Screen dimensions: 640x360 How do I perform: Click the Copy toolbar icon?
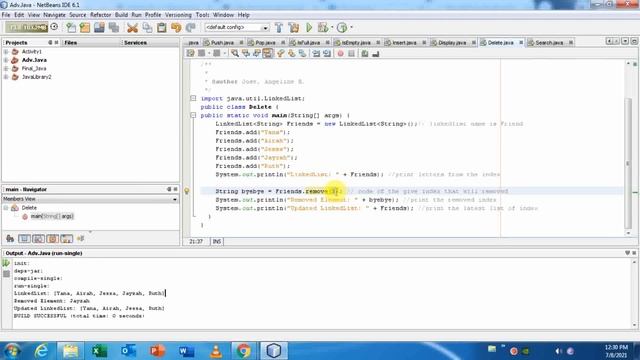click(x=147, y=28)
